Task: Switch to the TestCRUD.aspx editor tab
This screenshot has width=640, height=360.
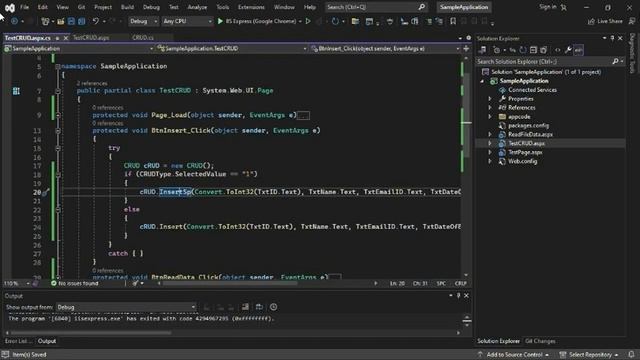Action: (91, 38)
